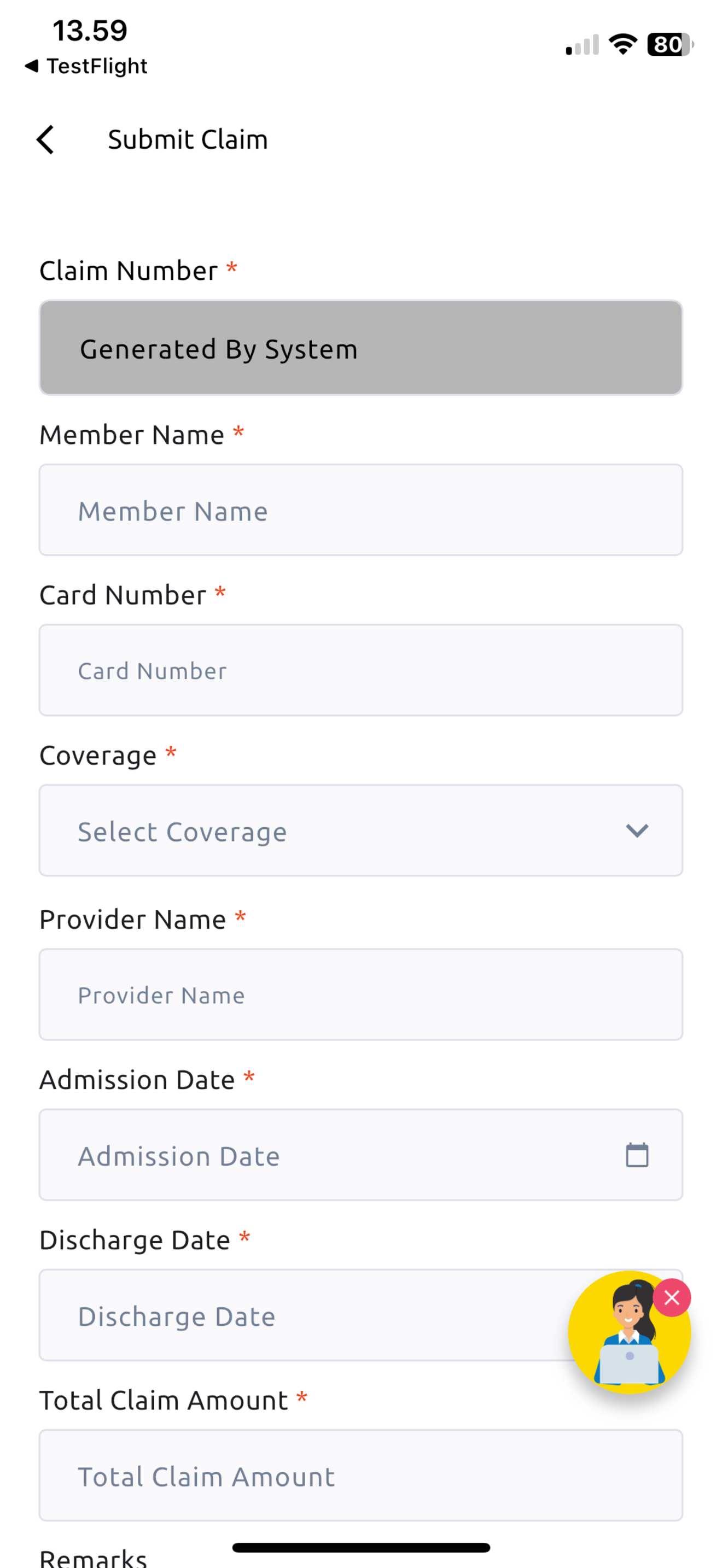Screen dimensions: 722x1568
Task: Tap the iOS home indicator bar
Action: [361, 1547]
